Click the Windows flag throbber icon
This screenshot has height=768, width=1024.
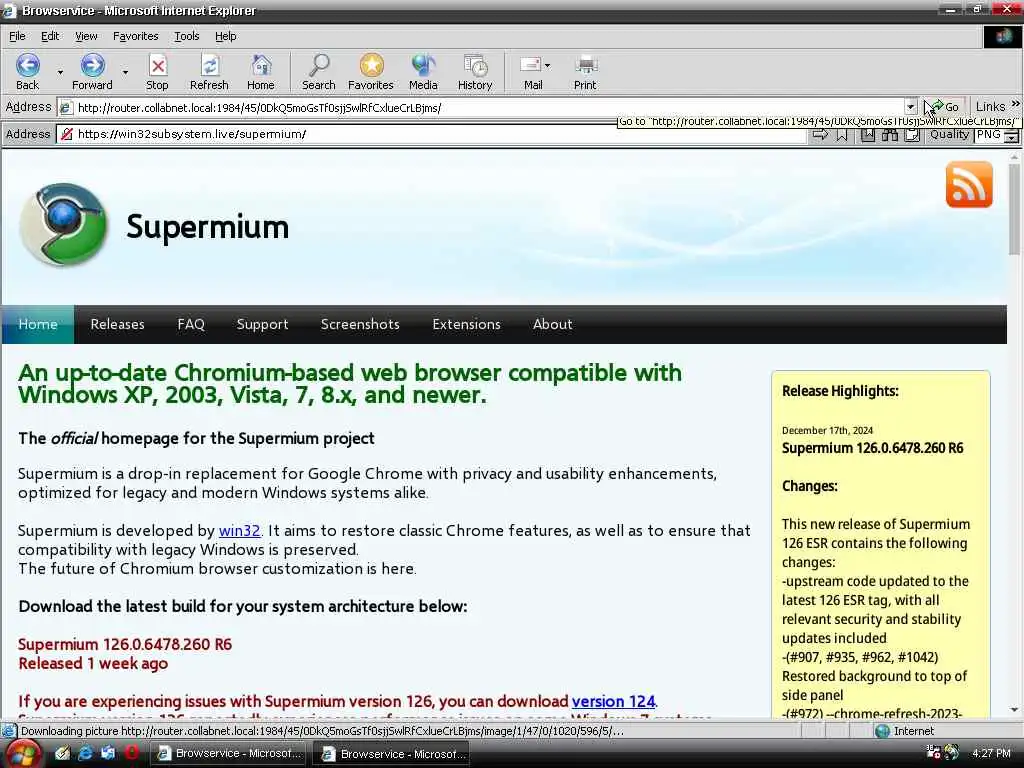(1004, 37)
